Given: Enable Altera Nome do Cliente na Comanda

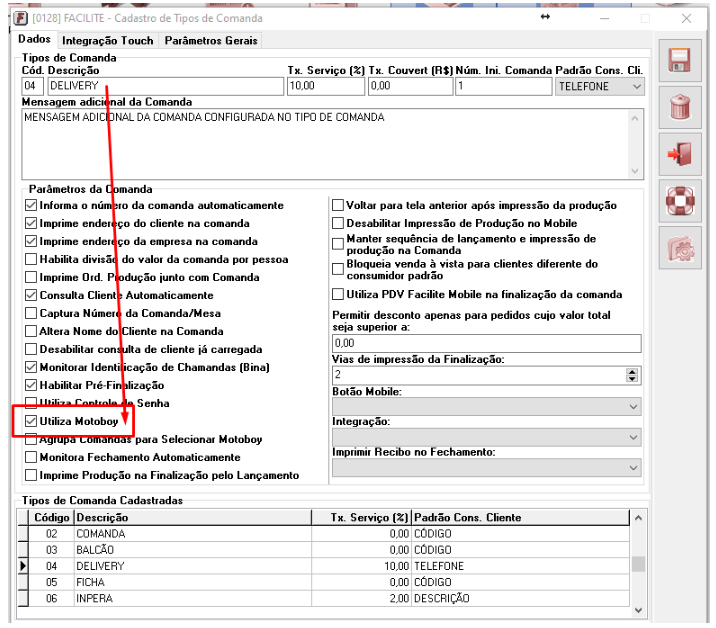Looking at the screenshot, I should pos(31,331).
